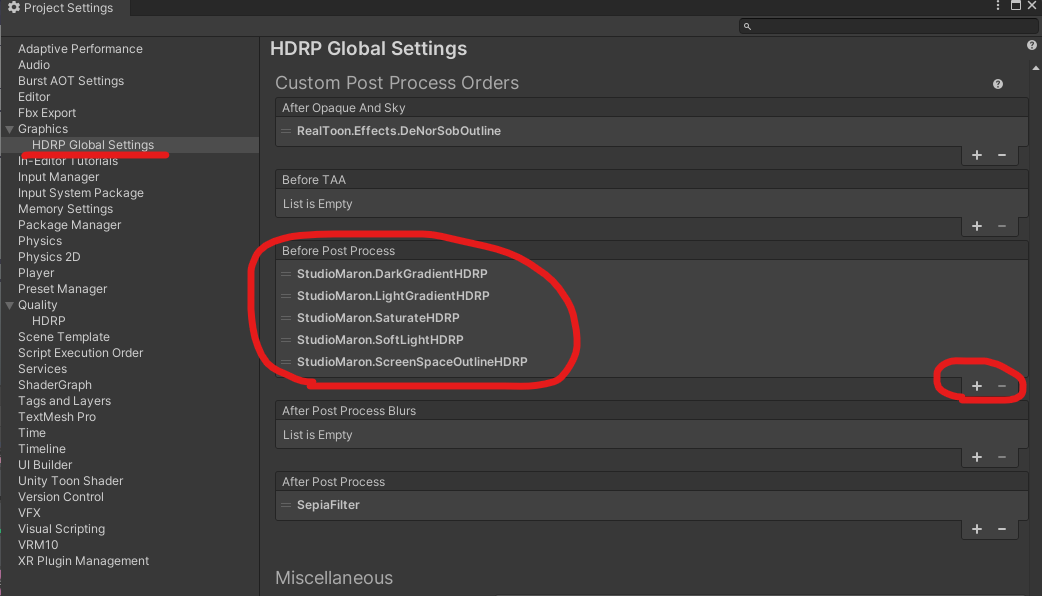1042x596 pixels.
Task: Add entry to Before TAA list
Action: point(977,226)
